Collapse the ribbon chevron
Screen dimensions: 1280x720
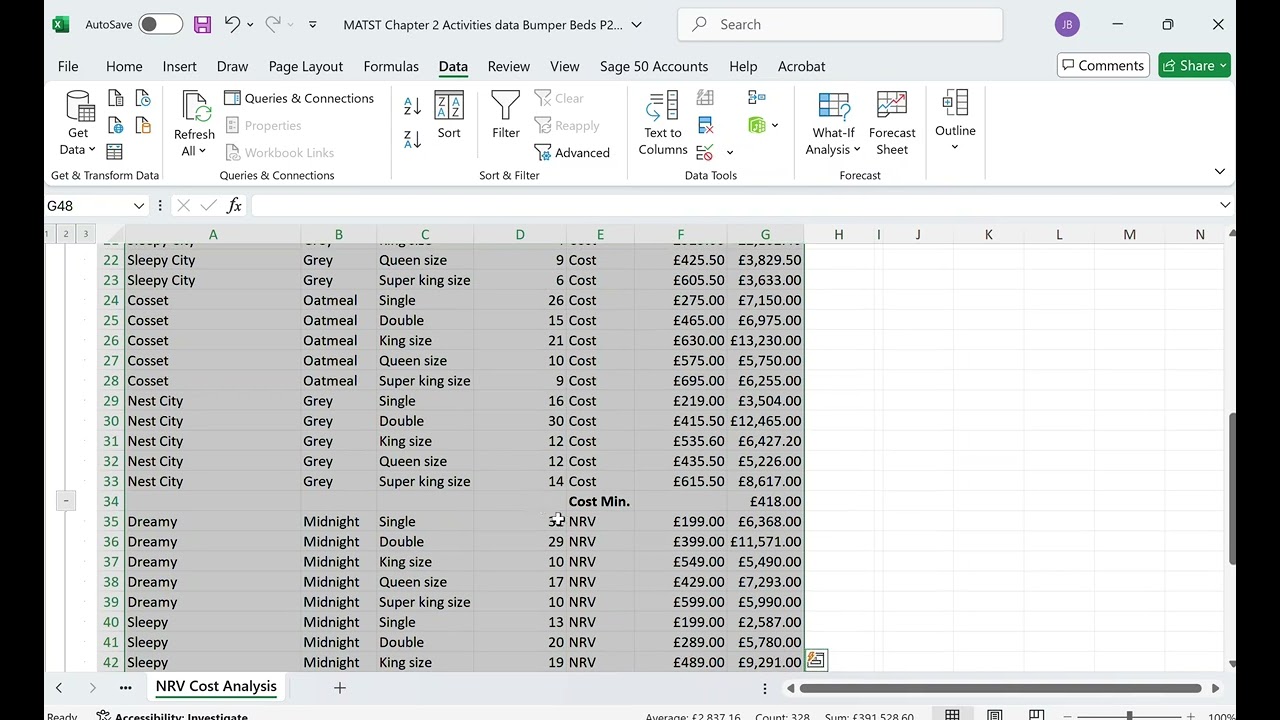click(x=1220, y=171)
